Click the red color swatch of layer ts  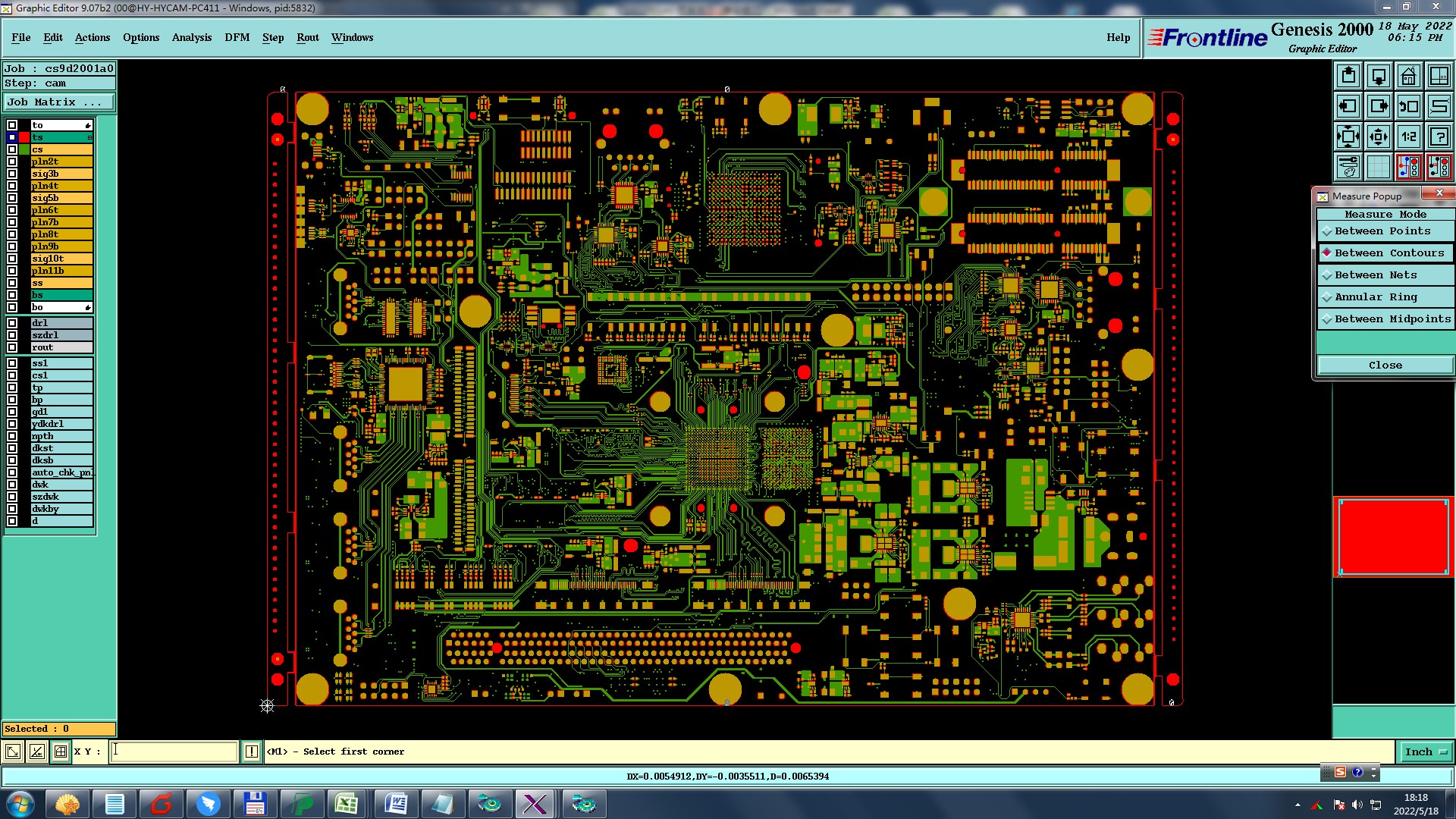click(24, 137)
